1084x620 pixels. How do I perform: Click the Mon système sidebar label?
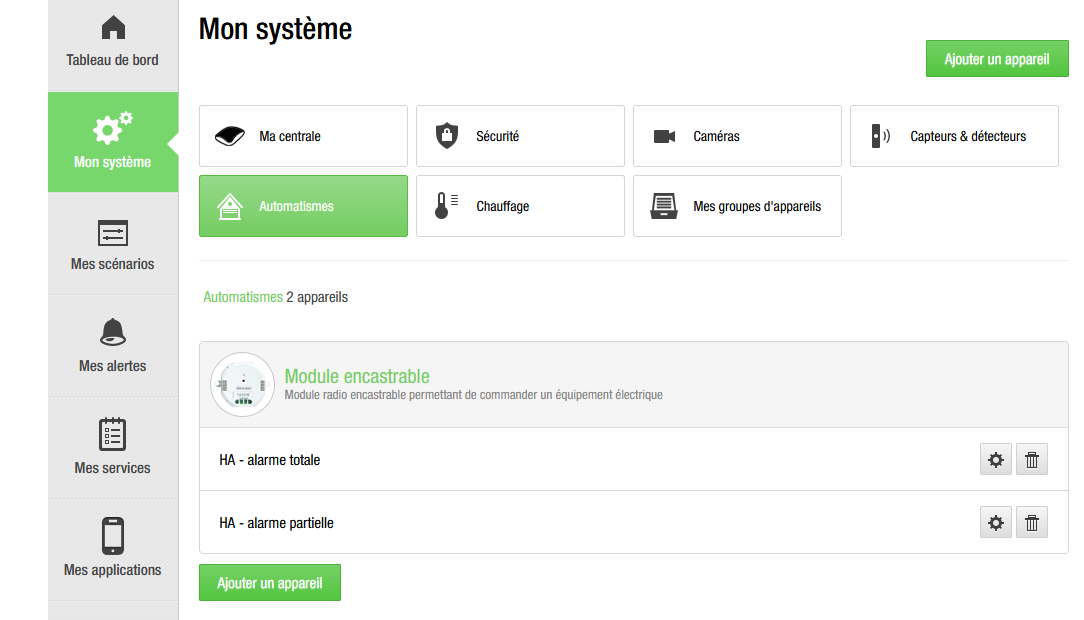coord(113,162)
